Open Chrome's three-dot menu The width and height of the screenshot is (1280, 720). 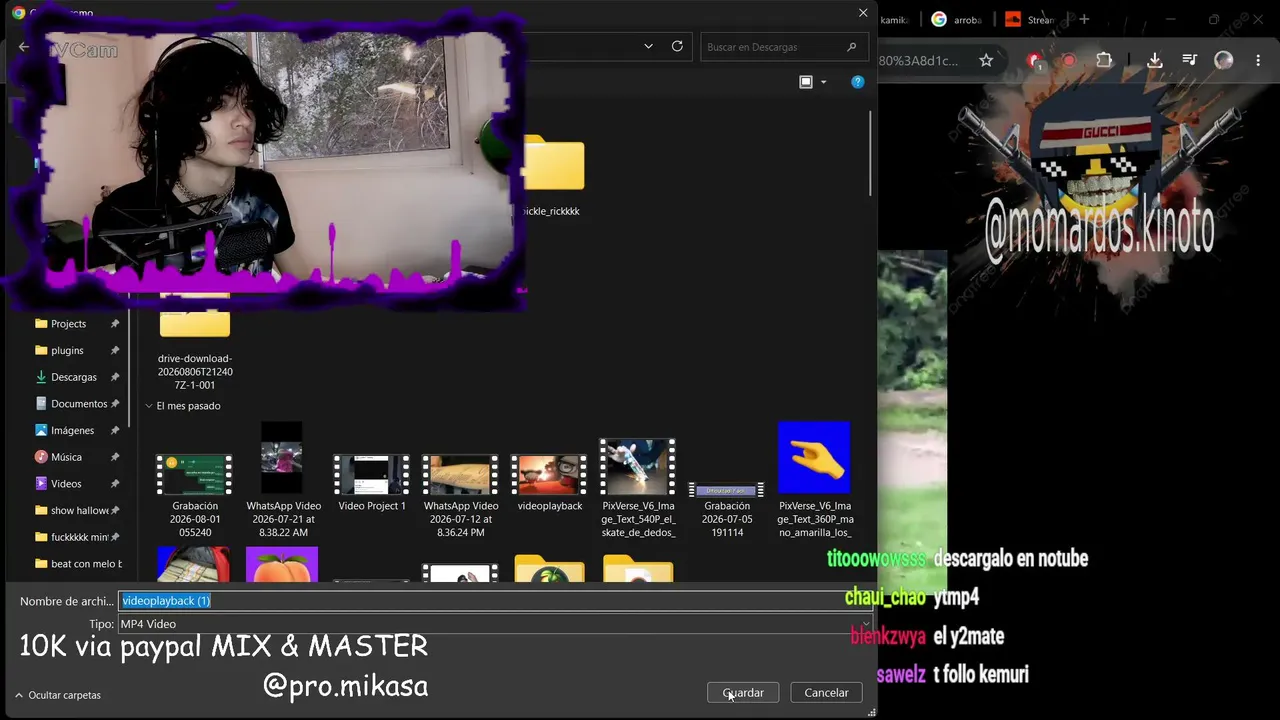click(x=1257, y=60)
